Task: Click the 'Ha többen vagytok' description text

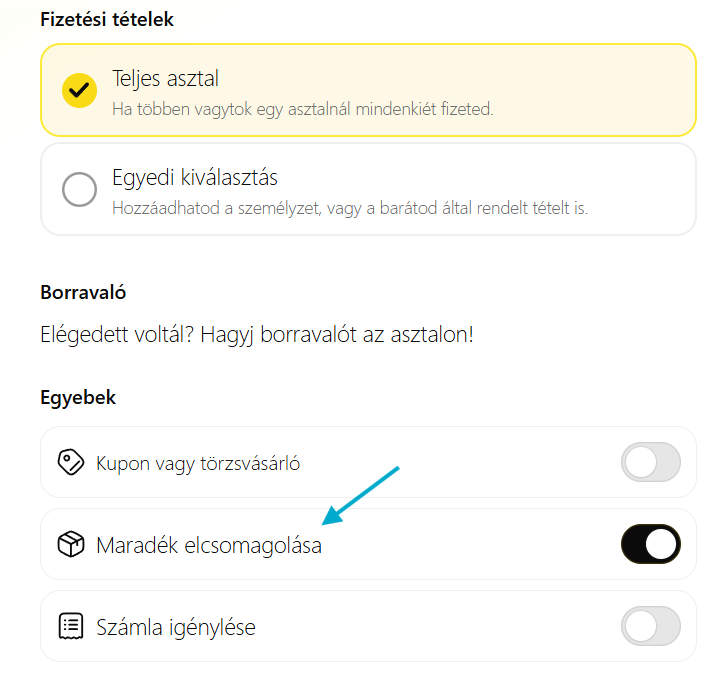Action: pos(302,107)
